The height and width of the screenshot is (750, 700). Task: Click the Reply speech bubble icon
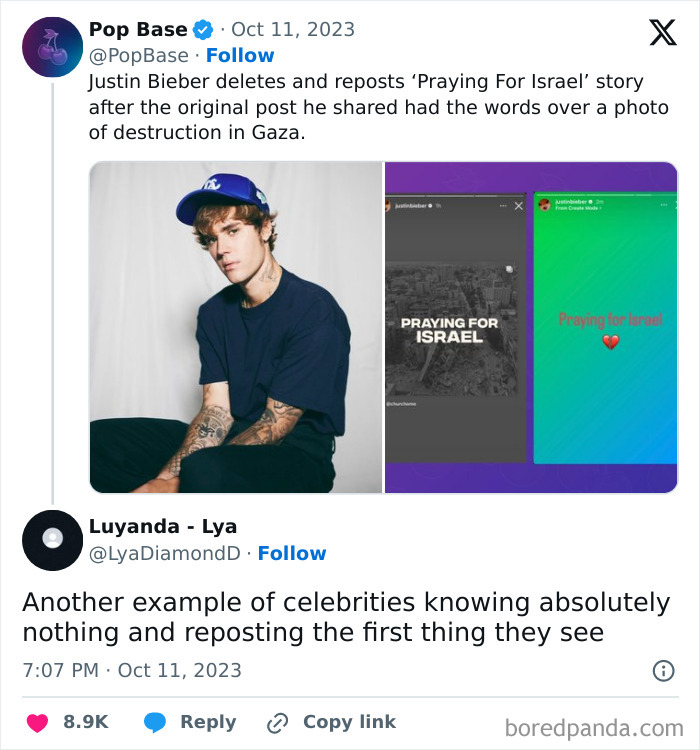[155, 722]
